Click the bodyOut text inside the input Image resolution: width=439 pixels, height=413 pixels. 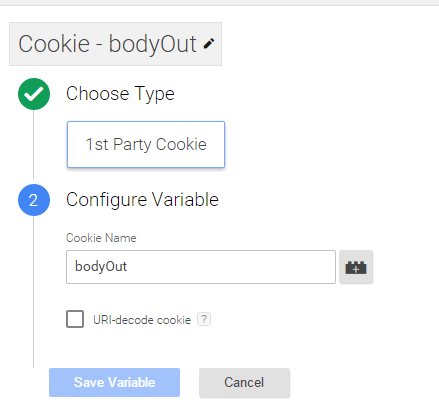click(101, 267)
